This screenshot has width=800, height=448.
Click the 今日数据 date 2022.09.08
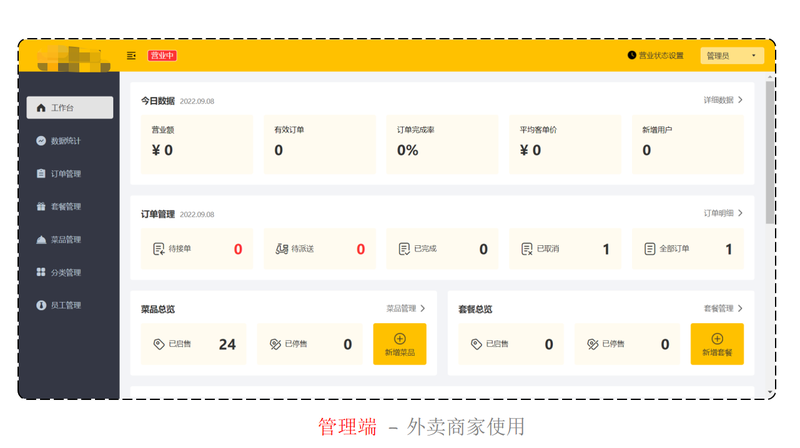click(197, 101)
